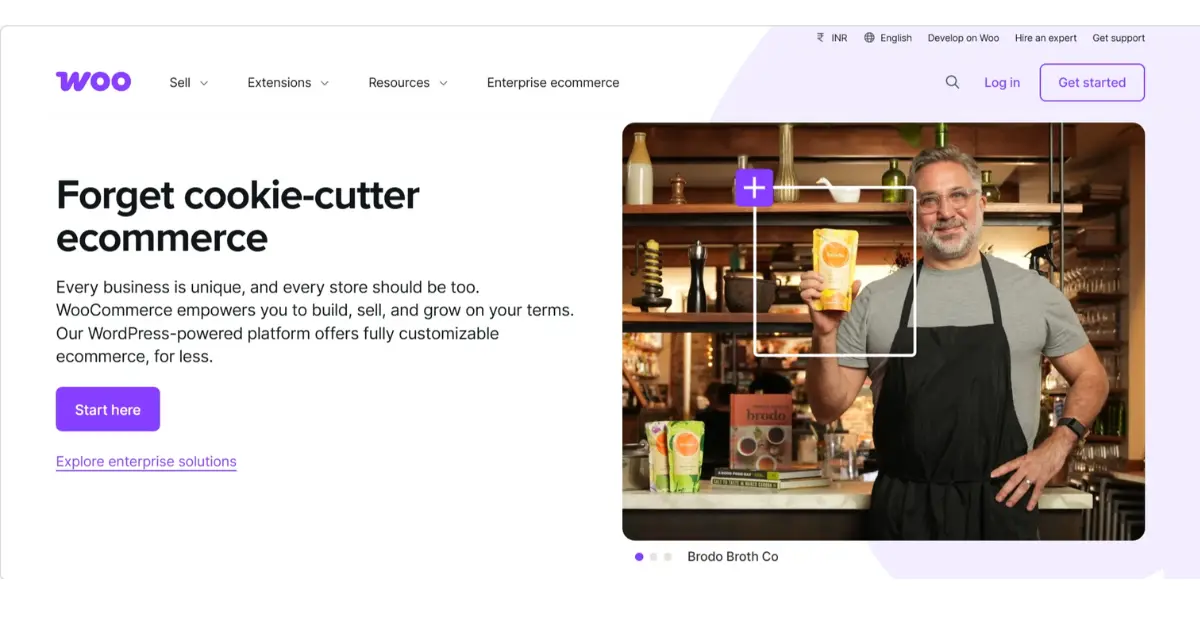This screenshot has height=630, width=1200.
Task: Click the Log in link
Action: (1002, 82)
